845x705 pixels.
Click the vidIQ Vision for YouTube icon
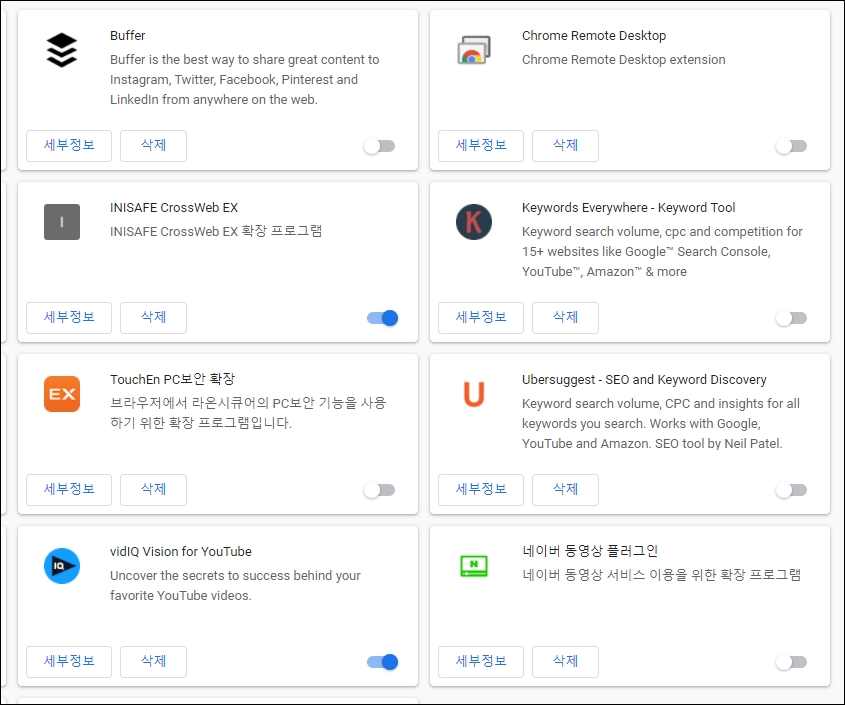point(61,566)
